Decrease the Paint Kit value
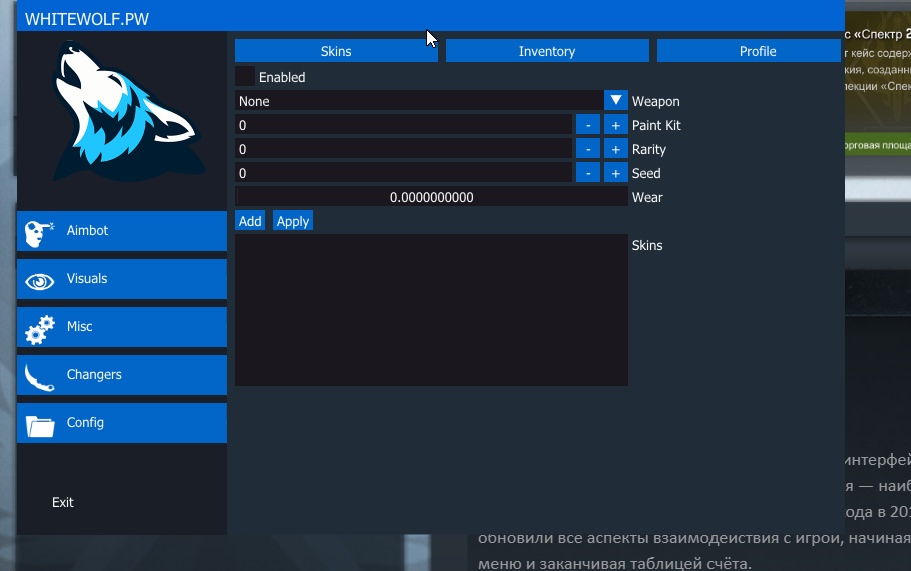911x571 pixels. (x=588, y=125)
